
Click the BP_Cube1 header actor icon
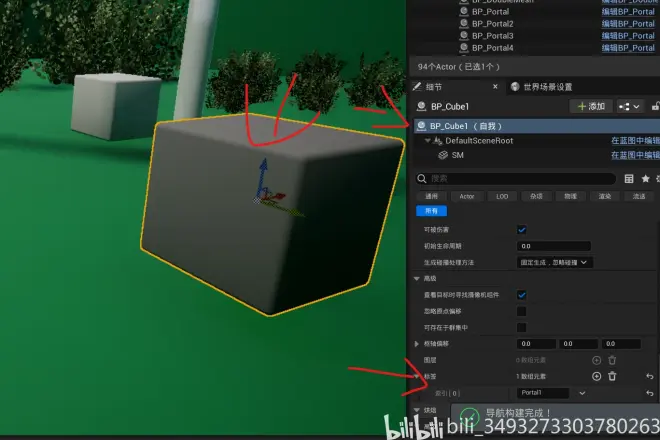click(x=421, y=106)
